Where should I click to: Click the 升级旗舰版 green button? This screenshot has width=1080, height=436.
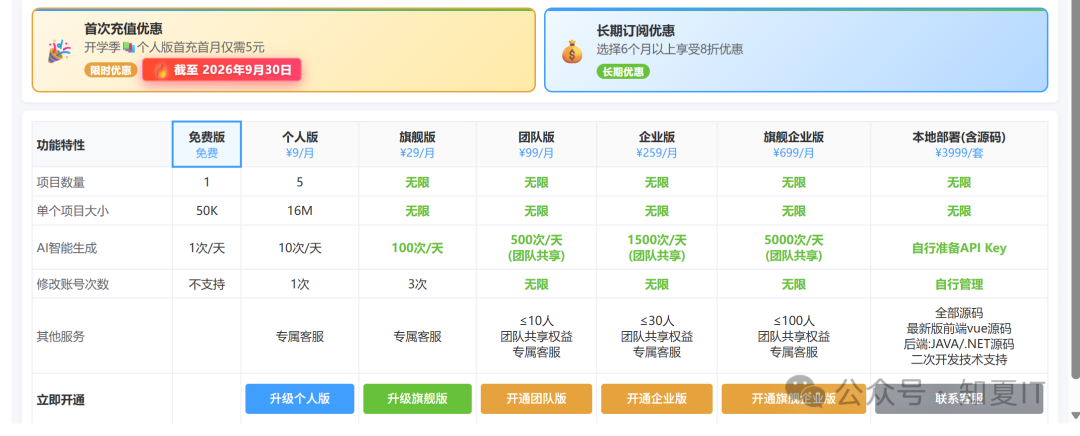(417, 399)
